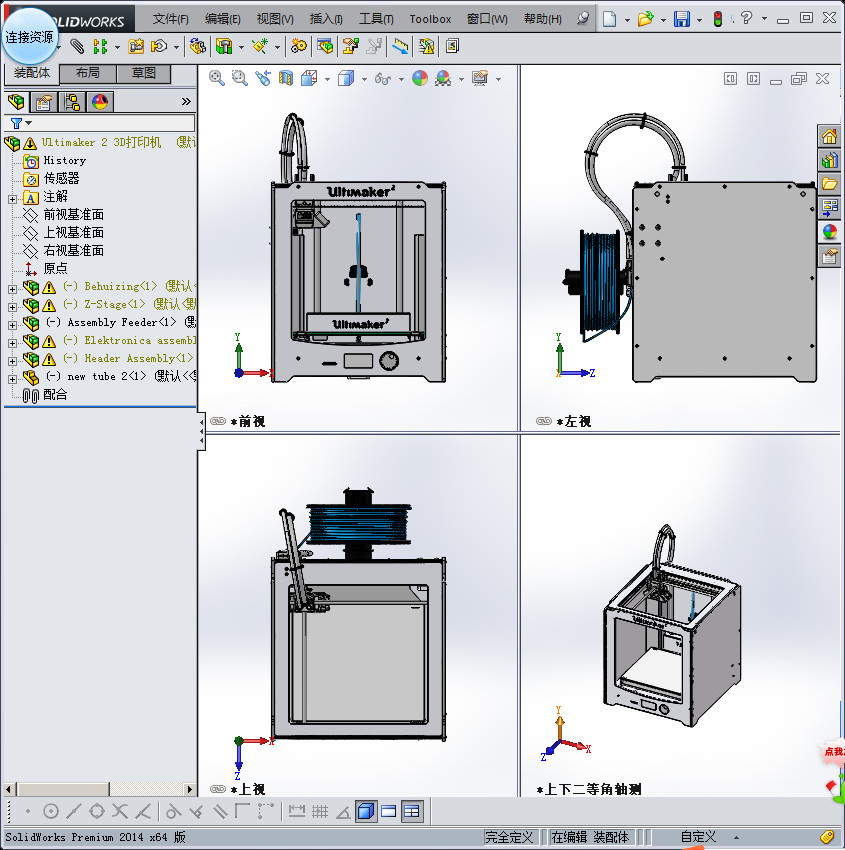Open the Toolbox menu

tap(430, 19)
